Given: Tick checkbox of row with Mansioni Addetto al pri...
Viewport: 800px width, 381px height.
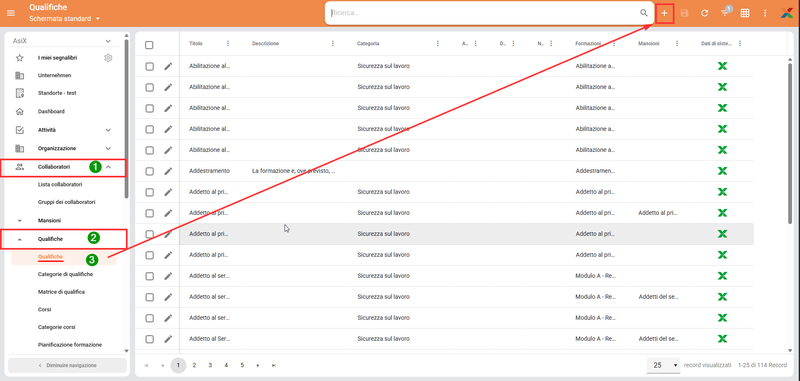Looking at the screenshot, I should coord(149,213).
